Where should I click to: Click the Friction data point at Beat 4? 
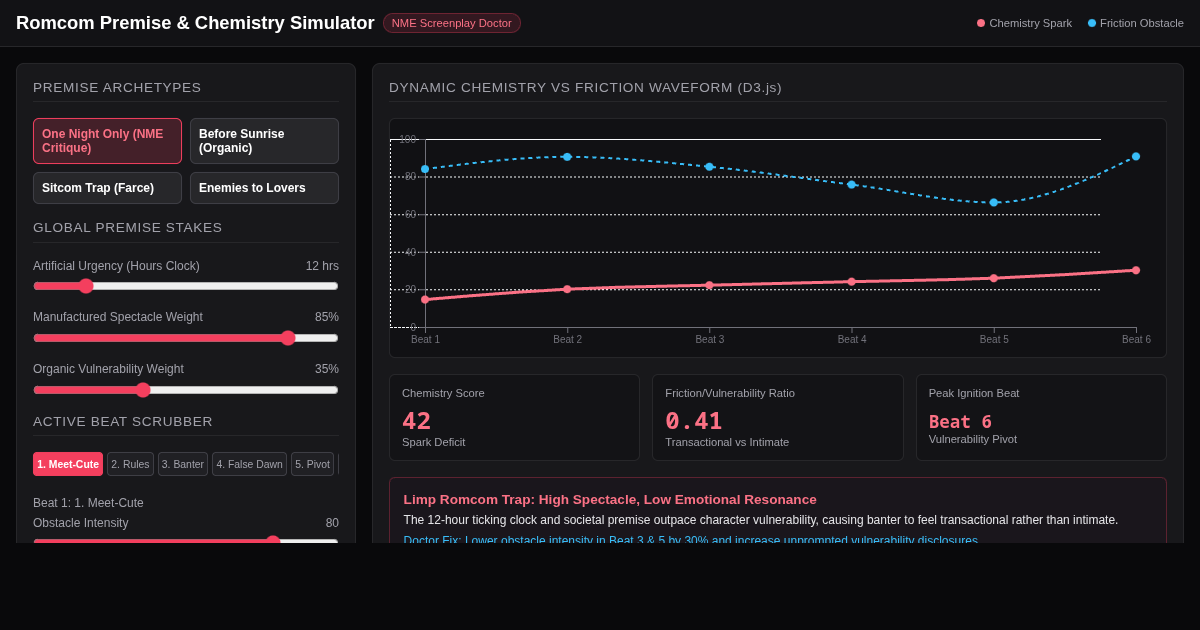pos(852,185)
